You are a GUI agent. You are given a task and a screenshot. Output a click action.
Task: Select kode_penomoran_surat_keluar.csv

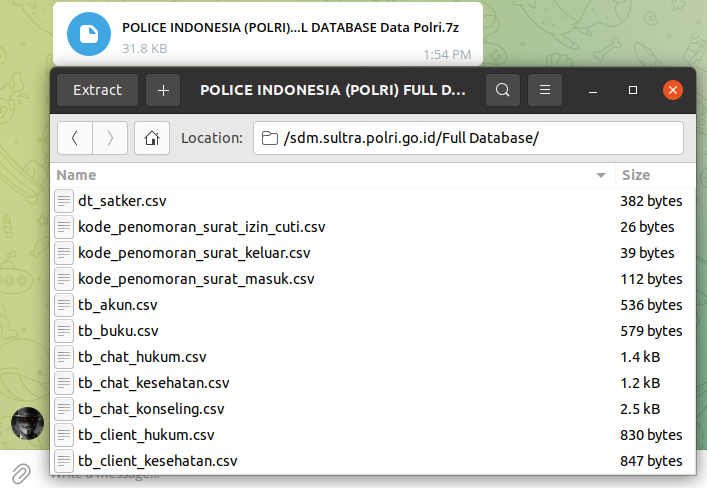pos(373,253)
